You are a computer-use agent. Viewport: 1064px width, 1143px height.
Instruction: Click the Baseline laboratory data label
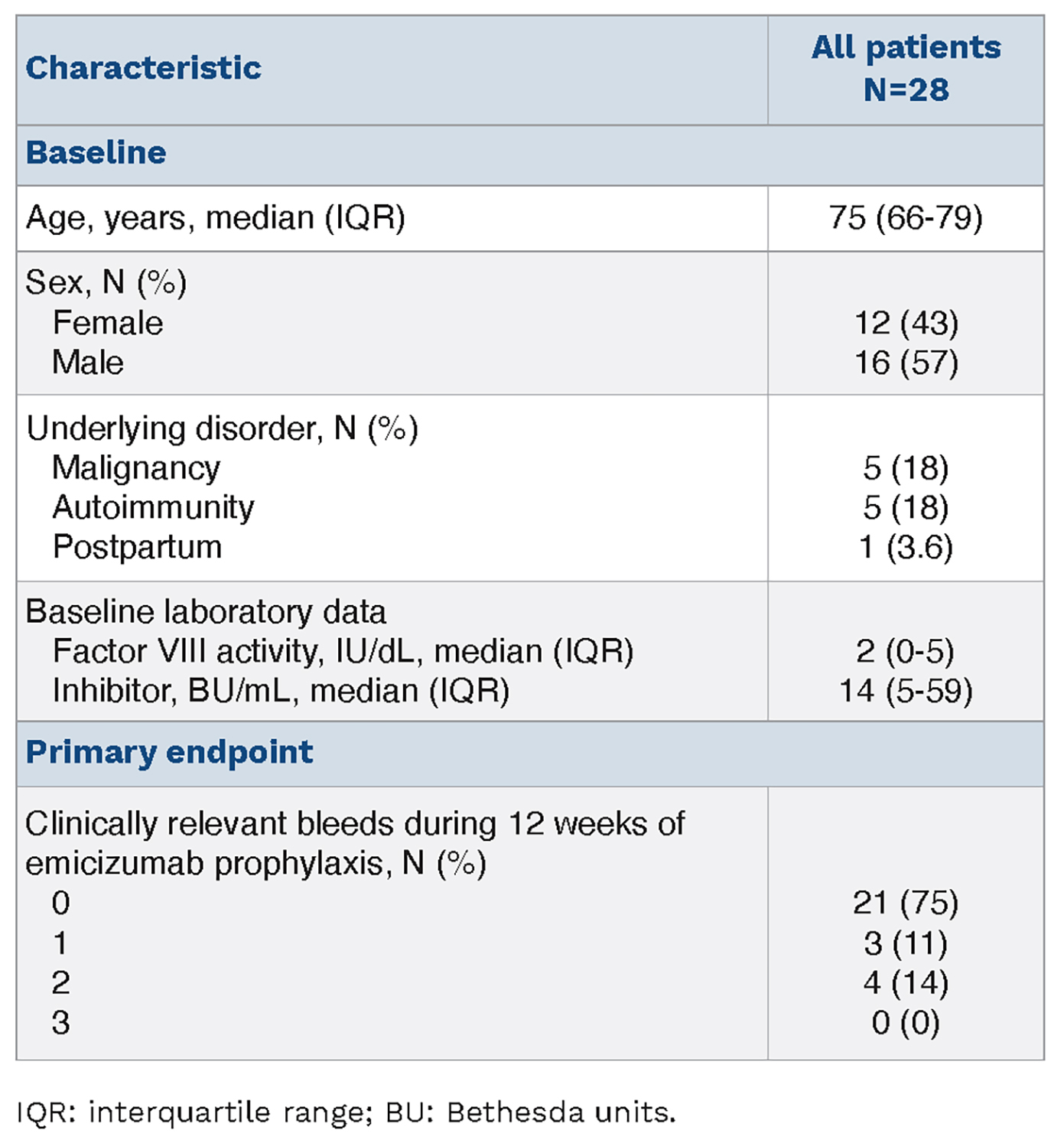pyautogui.click(x=206, y=612)
